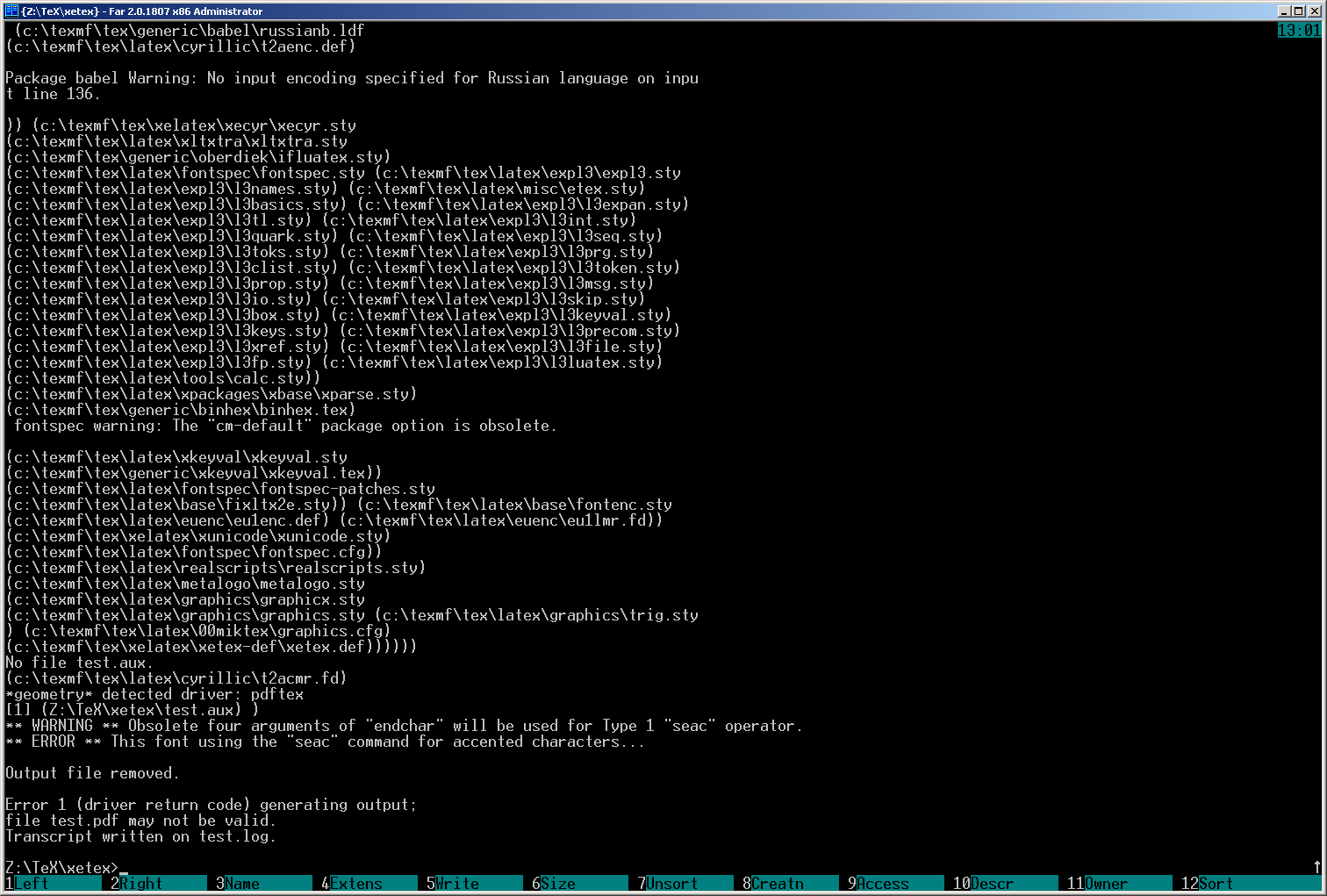Click the up arrow beside the command line
Image resolution: width=1327 pixels, height=896 pixels.
1316,867
